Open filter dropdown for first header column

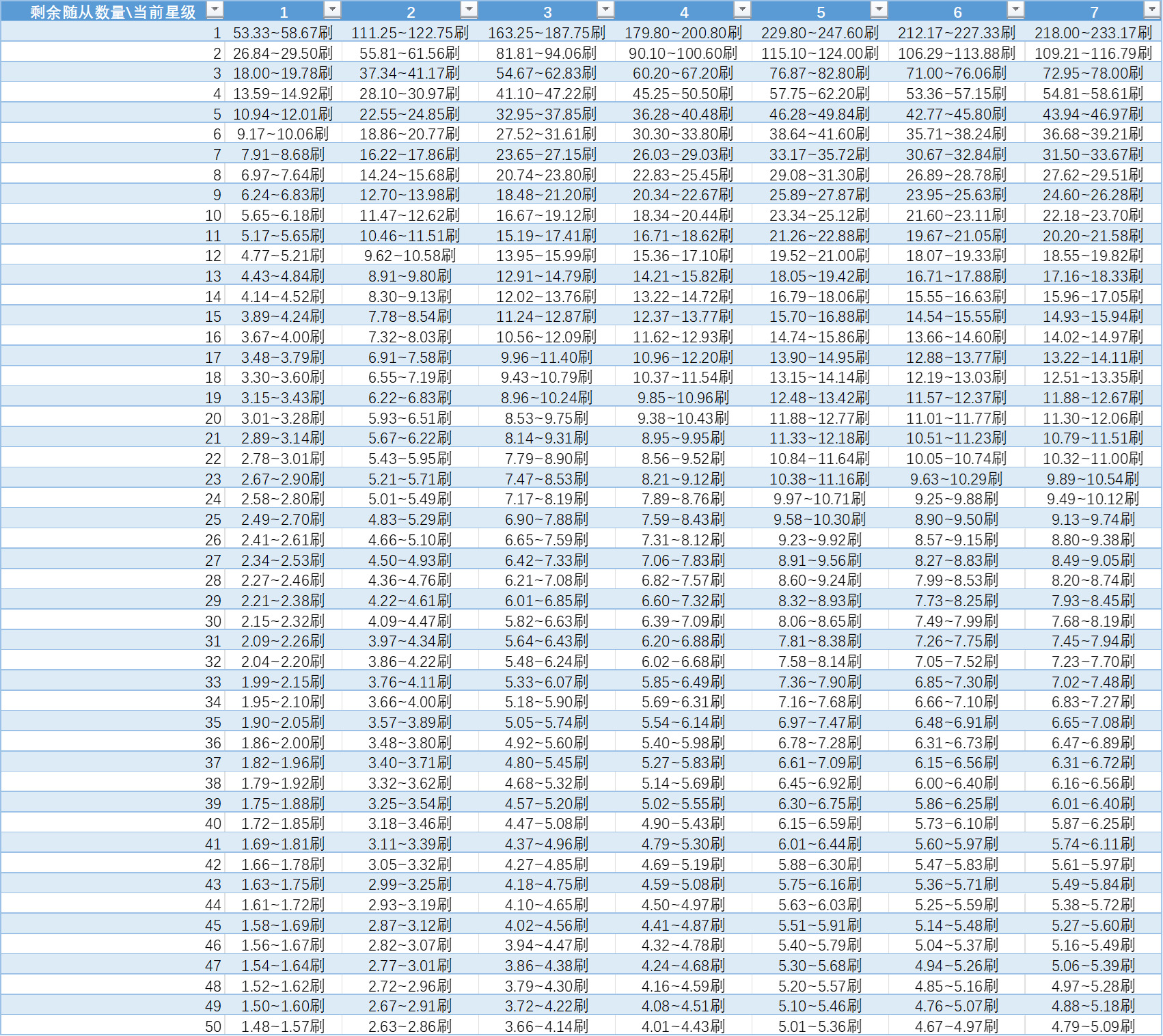click(x=215, y=10)
